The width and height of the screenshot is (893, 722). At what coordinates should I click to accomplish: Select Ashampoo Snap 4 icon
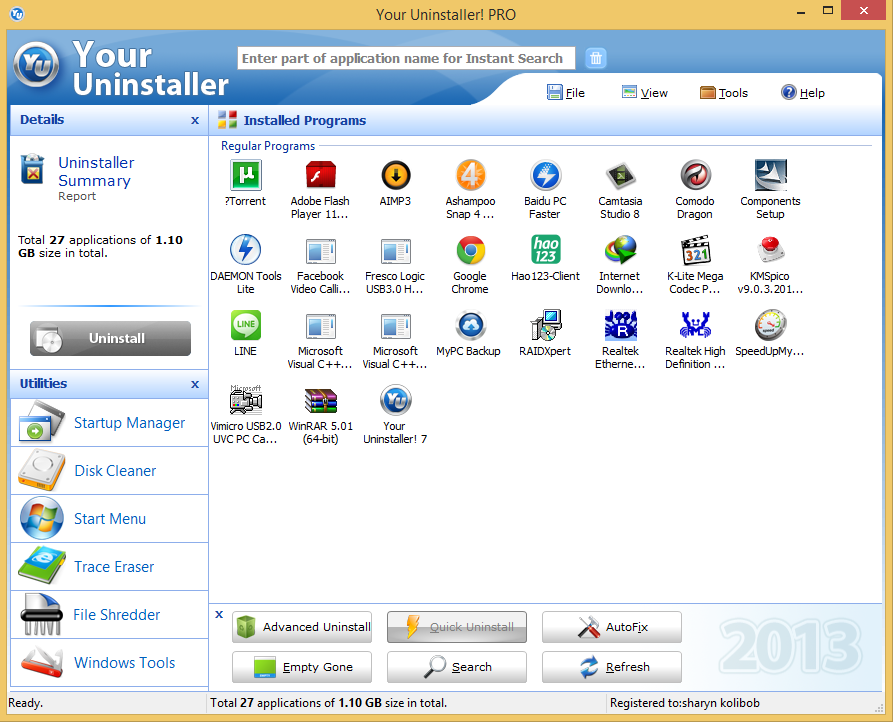[x=470, y=175]
